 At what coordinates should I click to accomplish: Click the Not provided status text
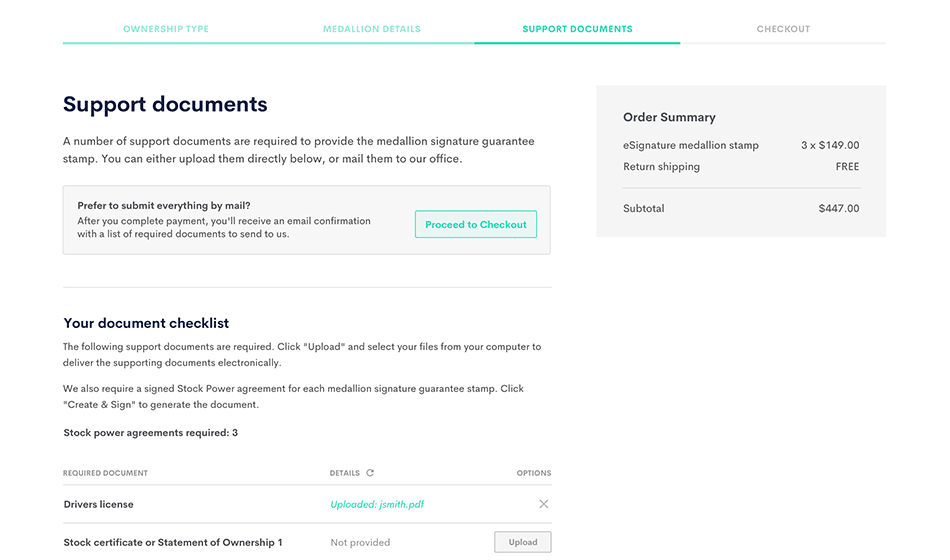(360, 543)
